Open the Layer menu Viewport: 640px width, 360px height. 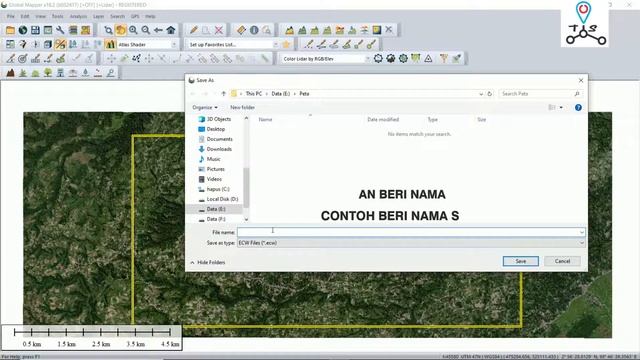[x=98, y=16]
